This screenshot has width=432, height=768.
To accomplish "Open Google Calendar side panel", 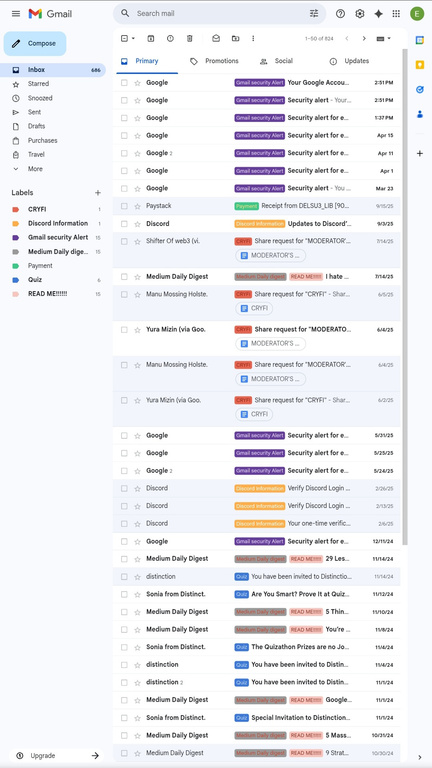I will (x=420, y=40).
